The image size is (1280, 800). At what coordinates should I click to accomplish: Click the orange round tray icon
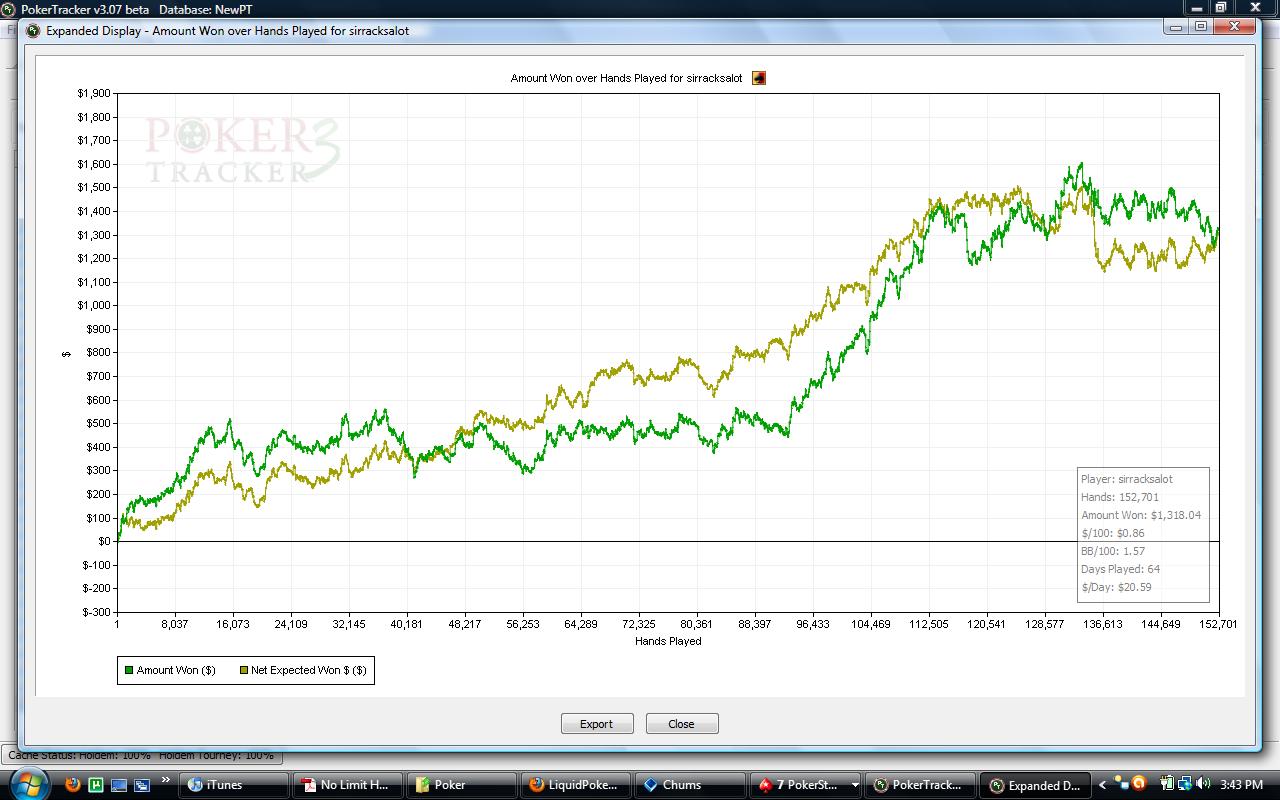[x=1138, y=784]
